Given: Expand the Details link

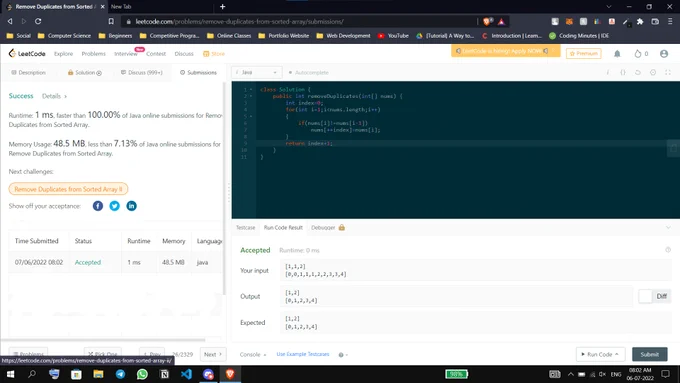Looking at the screenshot, I should tap(54, 96).
